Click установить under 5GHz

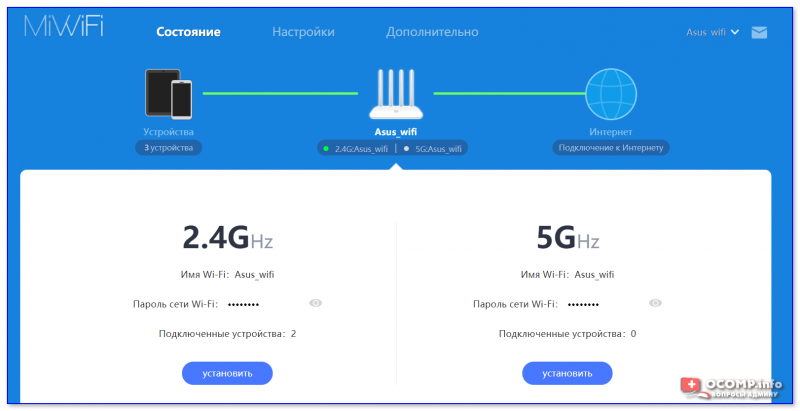click(567, 373)
